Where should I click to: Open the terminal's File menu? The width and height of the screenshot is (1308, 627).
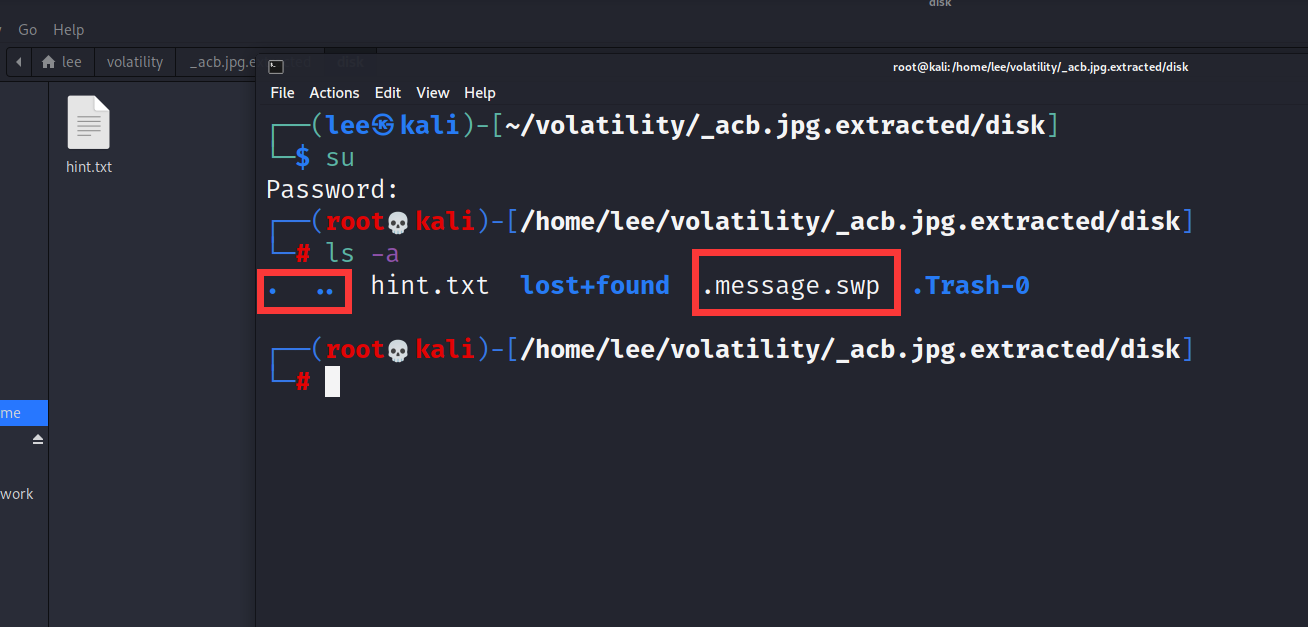click(x=282, y=92)
